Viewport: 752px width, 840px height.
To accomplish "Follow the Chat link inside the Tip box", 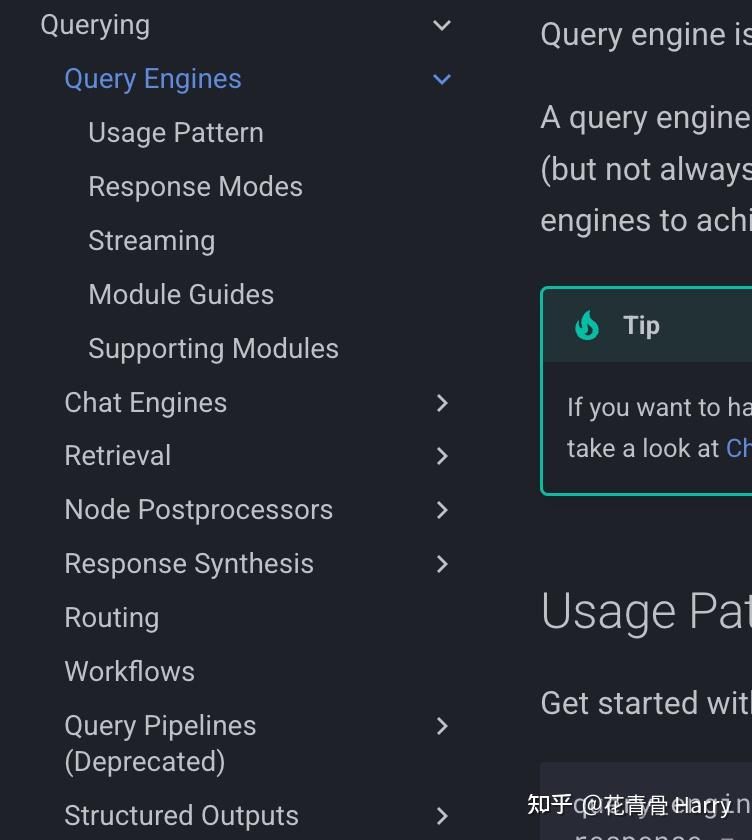I will pyautogui.click(x=738, y=448).
